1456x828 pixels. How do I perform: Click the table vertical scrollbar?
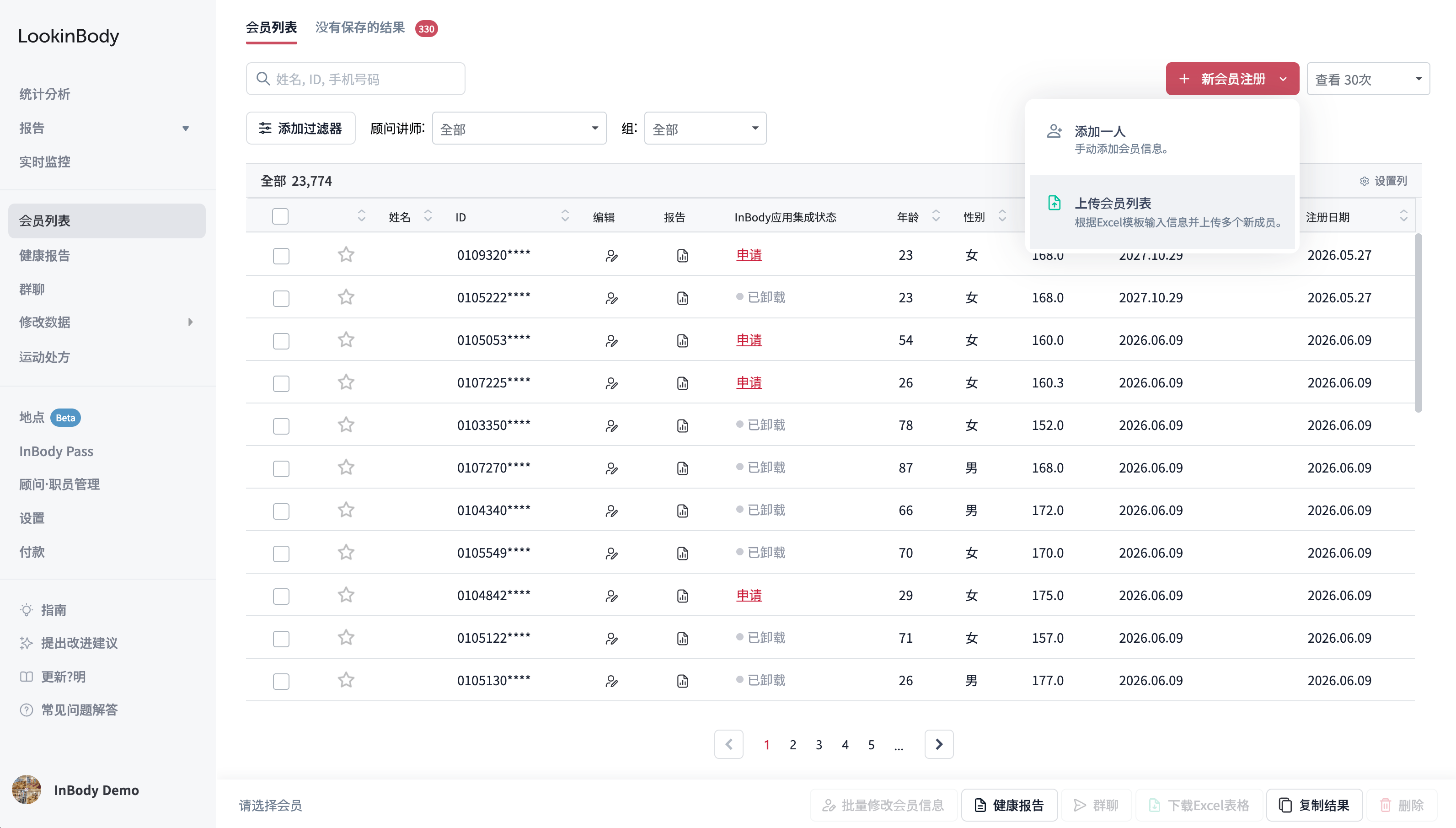1419,323
